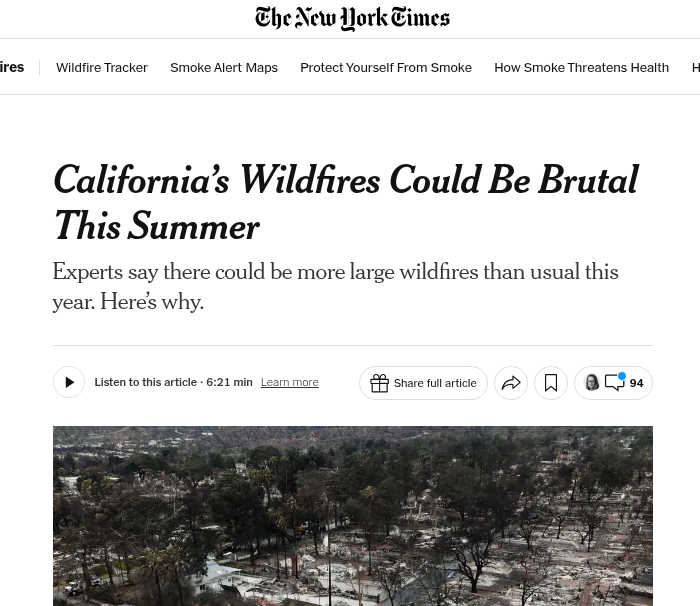700x606 pixels.
Task: Play the article audio
Action: [69, 382]
